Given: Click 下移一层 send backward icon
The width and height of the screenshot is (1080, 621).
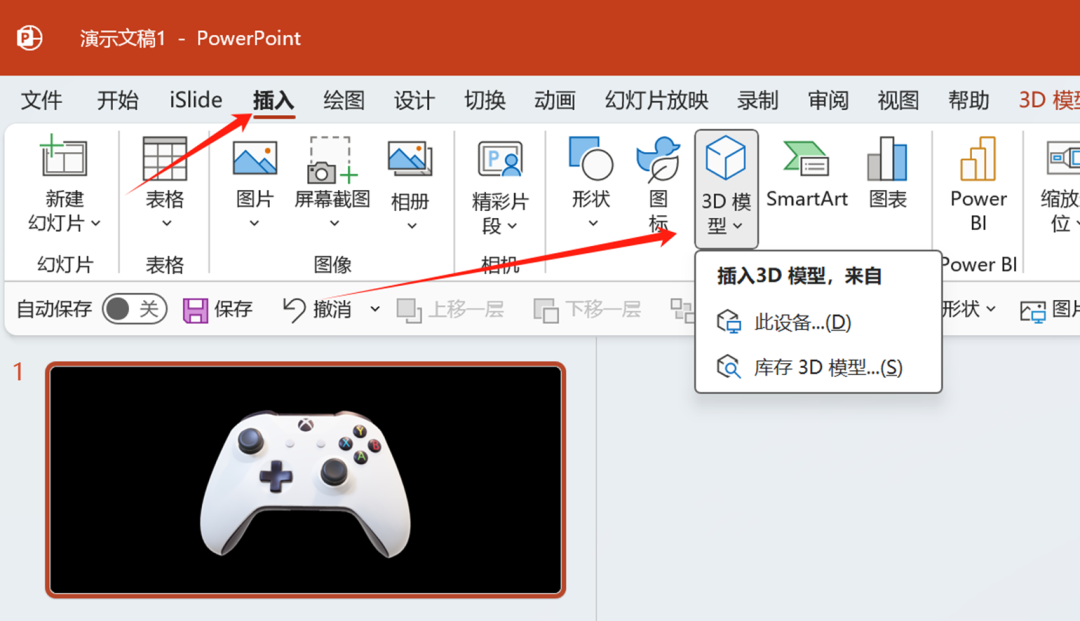Looking at the screenshot, I should (x=546, y=310).
